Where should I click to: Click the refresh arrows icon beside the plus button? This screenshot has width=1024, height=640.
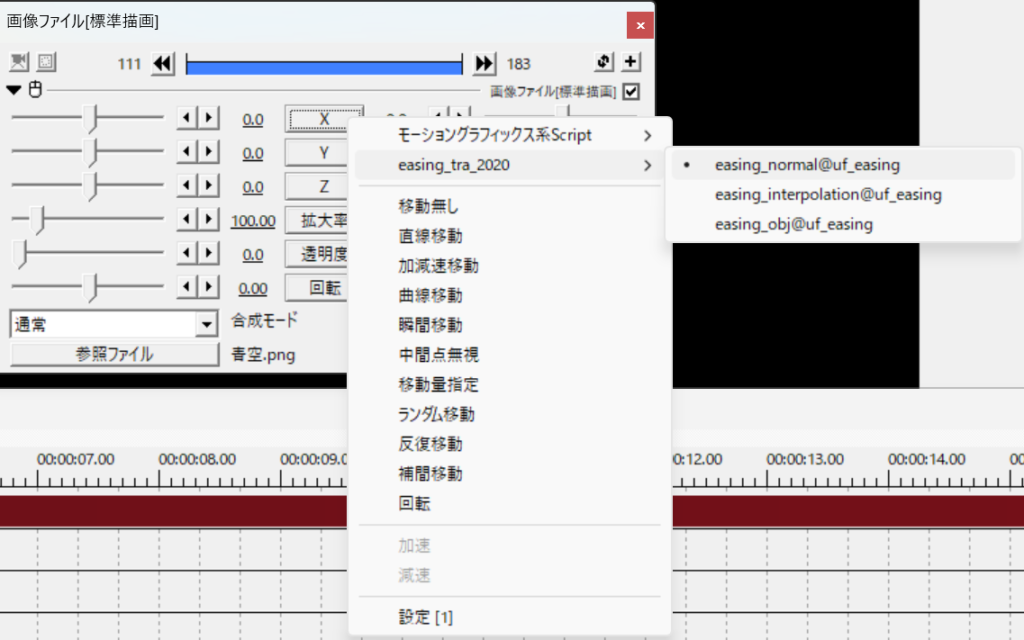click(603, 63)
